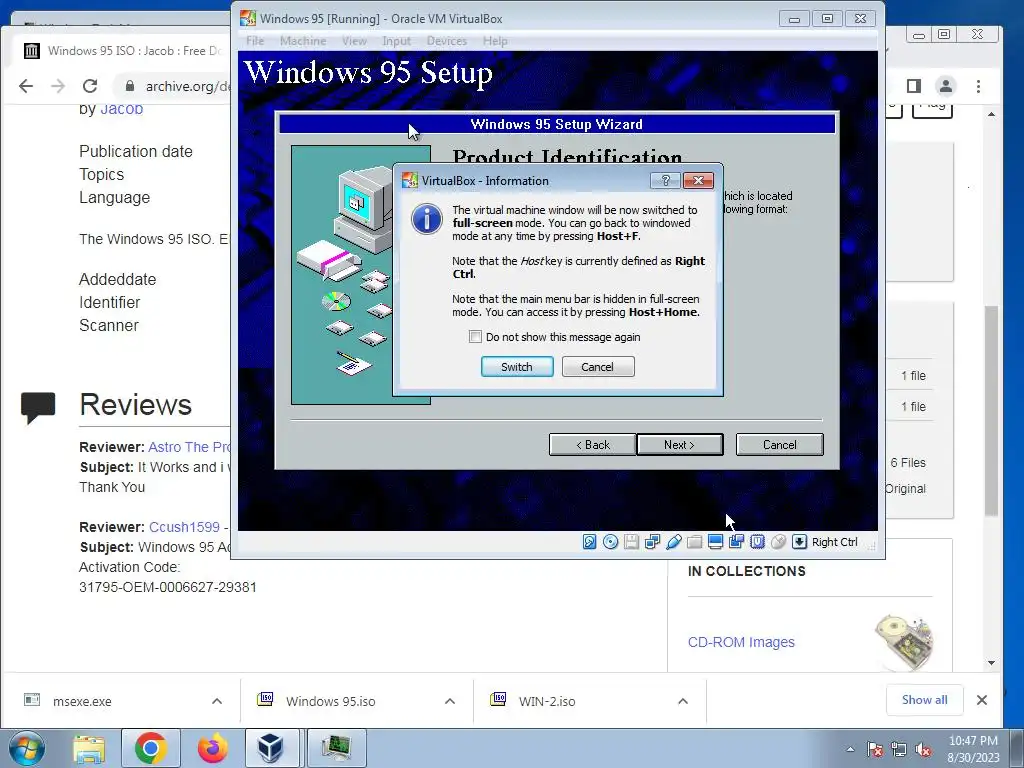This screenshot has height=768, width=1024.
Task: Click the scroll down arrow on Chrome page
Action: point(991,663)
